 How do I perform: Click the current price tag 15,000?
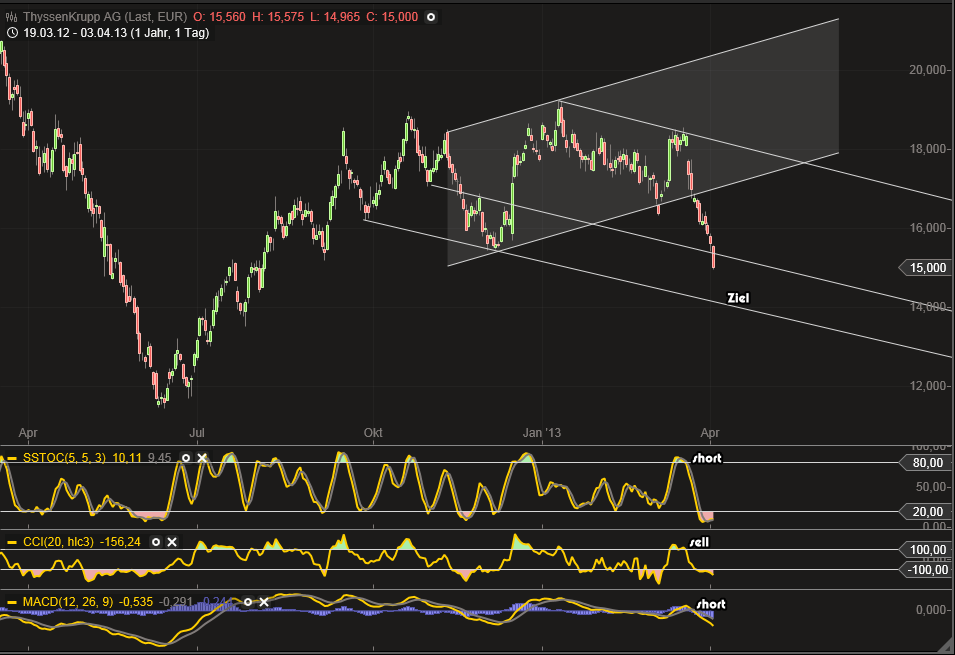(x=925, y=267)
